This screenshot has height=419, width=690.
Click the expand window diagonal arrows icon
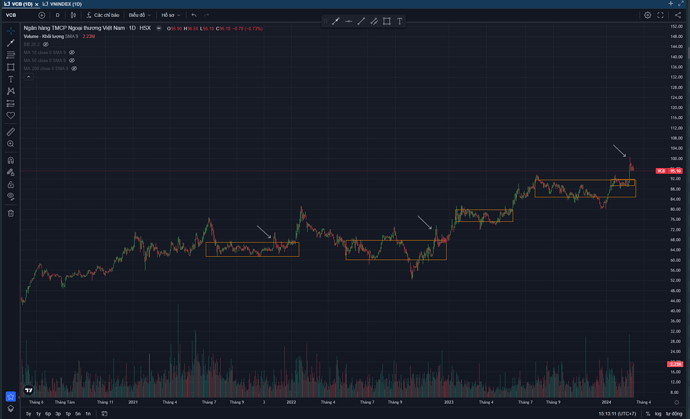tap(682, 4)
